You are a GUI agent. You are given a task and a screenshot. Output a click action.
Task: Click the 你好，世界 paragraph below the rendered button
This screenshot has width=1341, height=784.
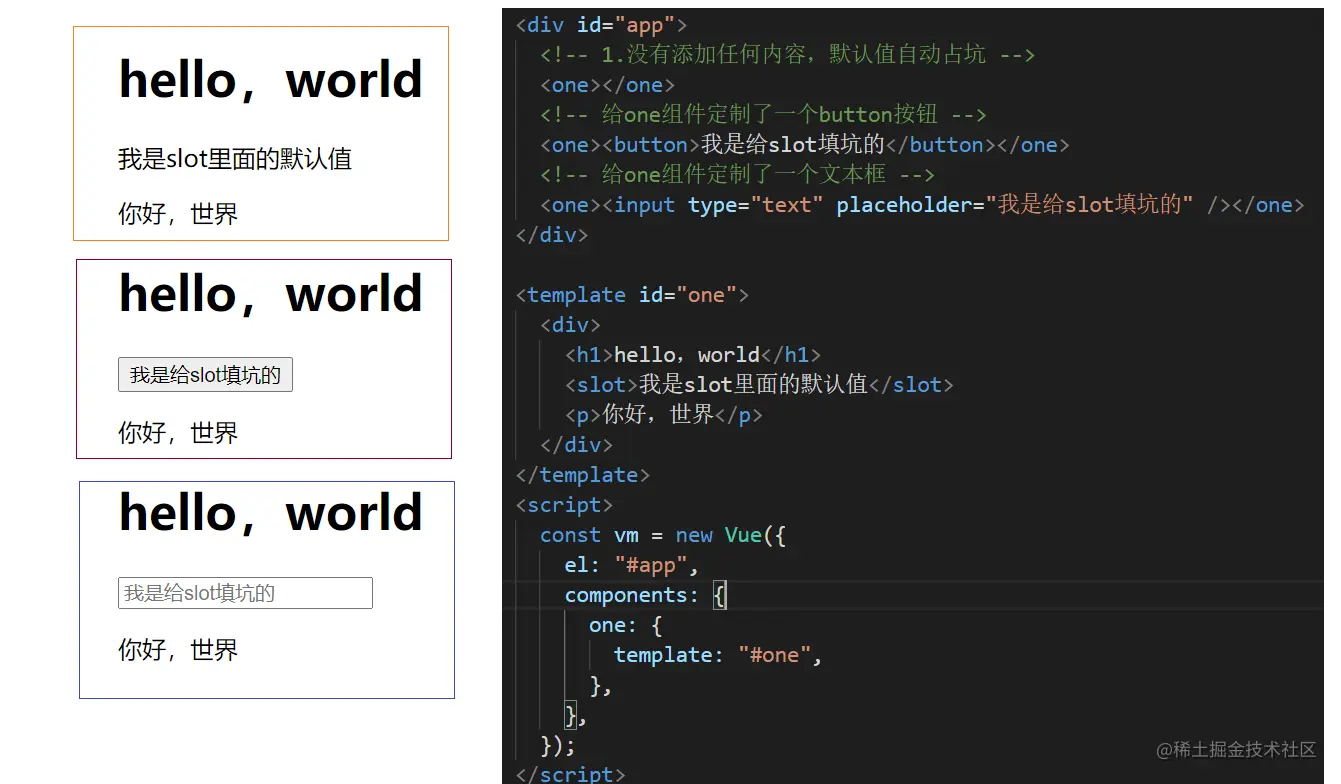(x=178, y=433)
